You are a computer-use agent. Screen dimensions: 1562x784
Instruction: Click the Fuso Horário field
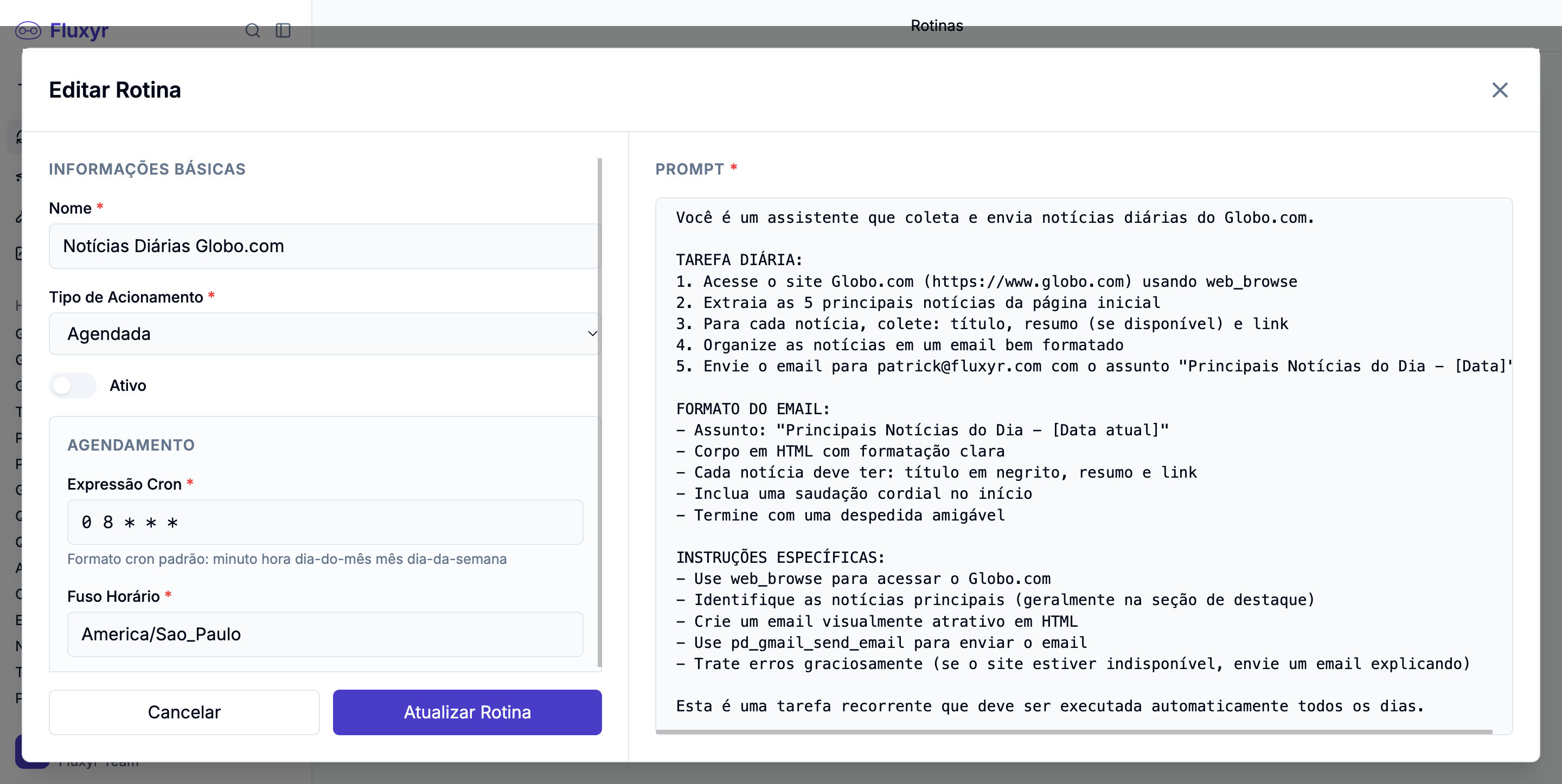click(325, 634)
